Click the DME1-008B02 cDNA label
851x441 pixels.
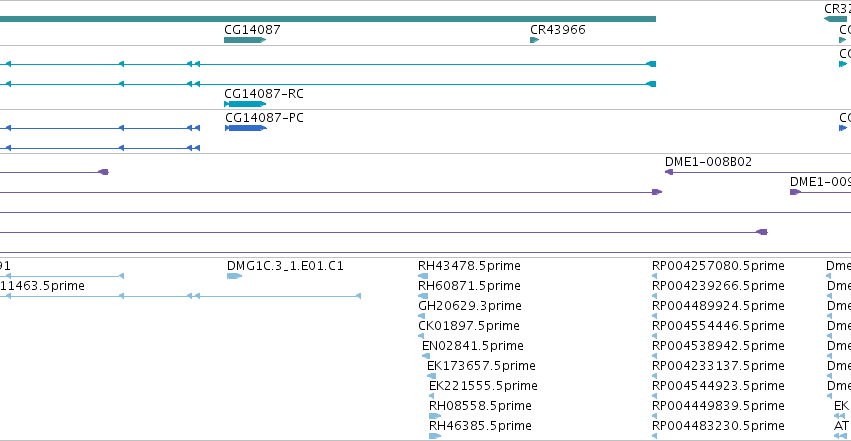[708, 162]
